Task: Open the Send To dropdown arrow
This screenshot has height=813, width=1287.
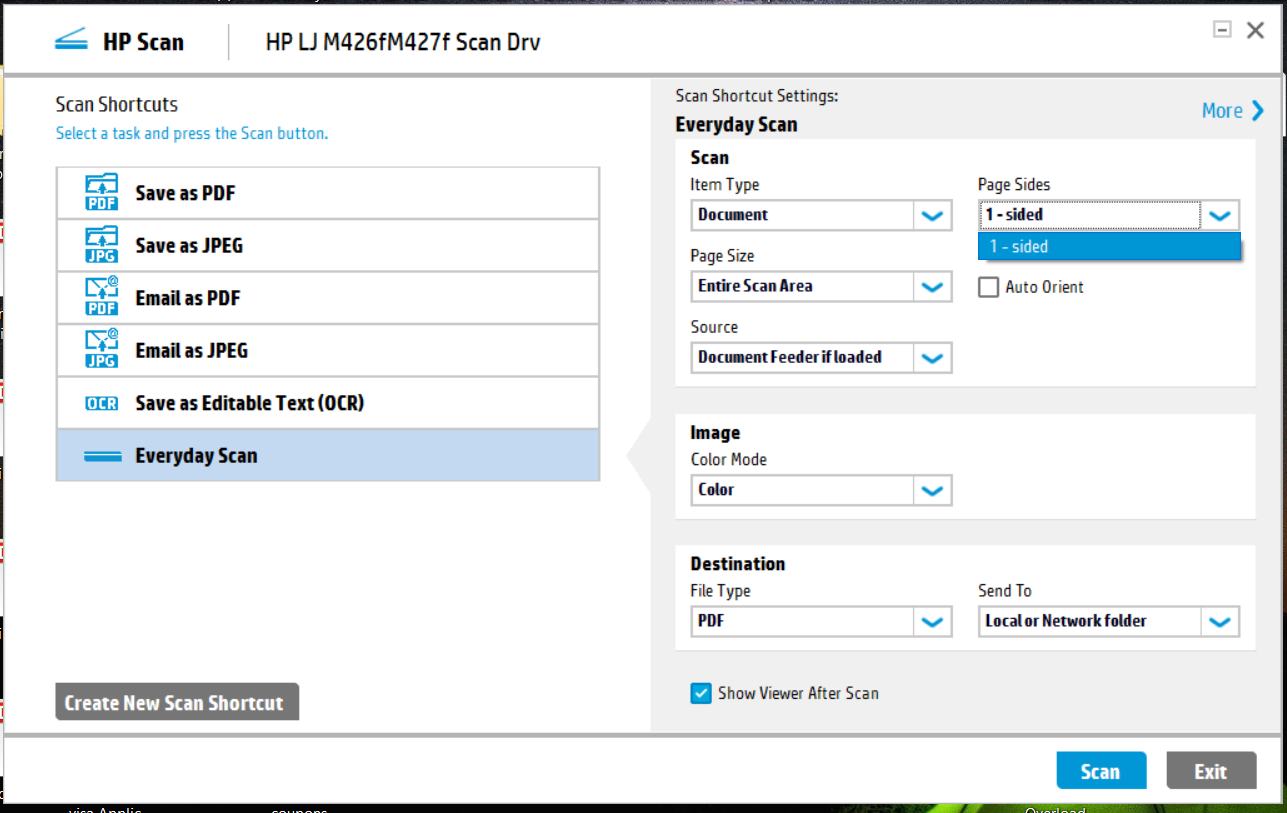Action: pos(1219,622)
